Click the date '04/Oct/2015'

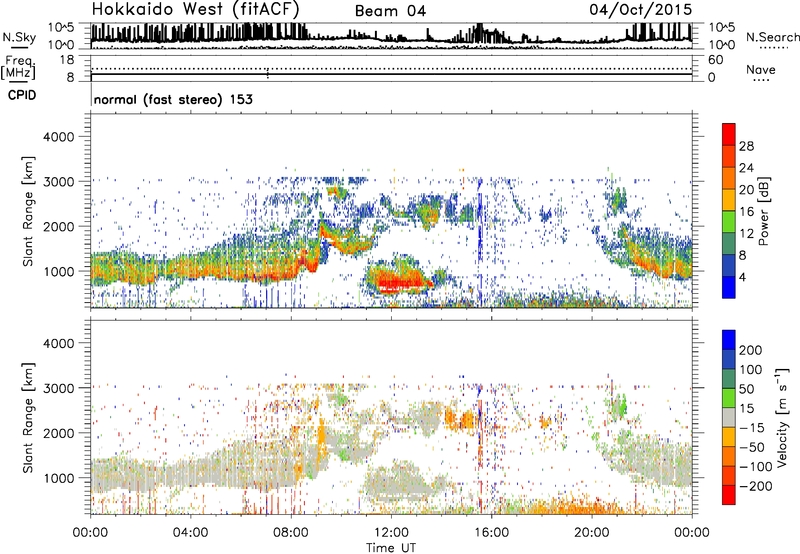641,10
